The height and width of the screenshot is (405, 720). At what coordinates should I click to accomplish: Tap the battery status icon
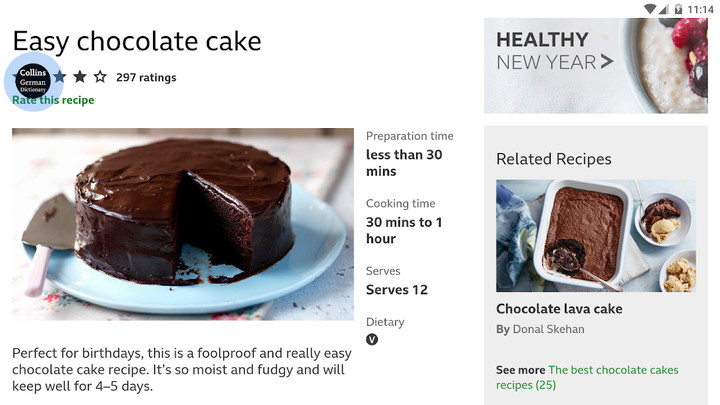tap(679, 9)
